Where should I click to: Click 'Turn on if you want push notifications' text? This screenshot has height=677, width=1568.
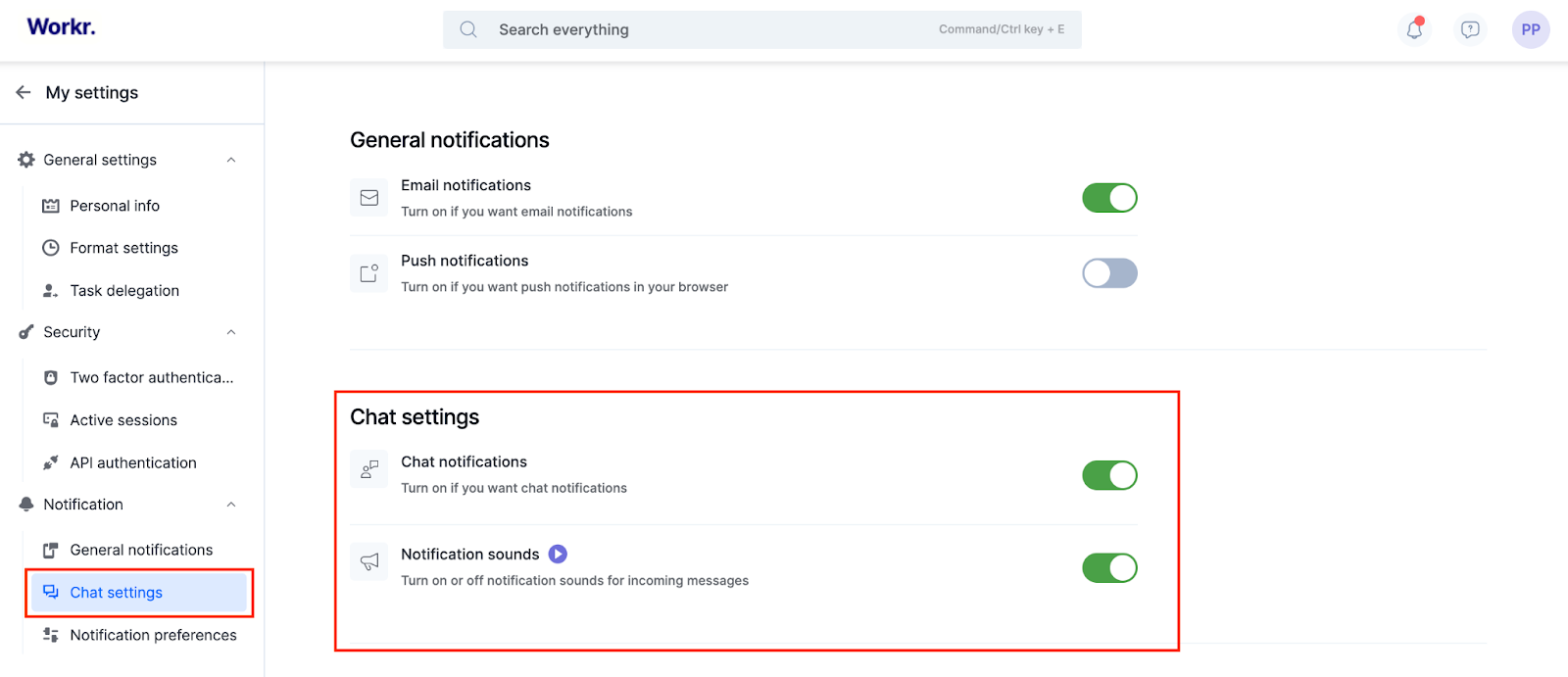(x=564, y=287)
